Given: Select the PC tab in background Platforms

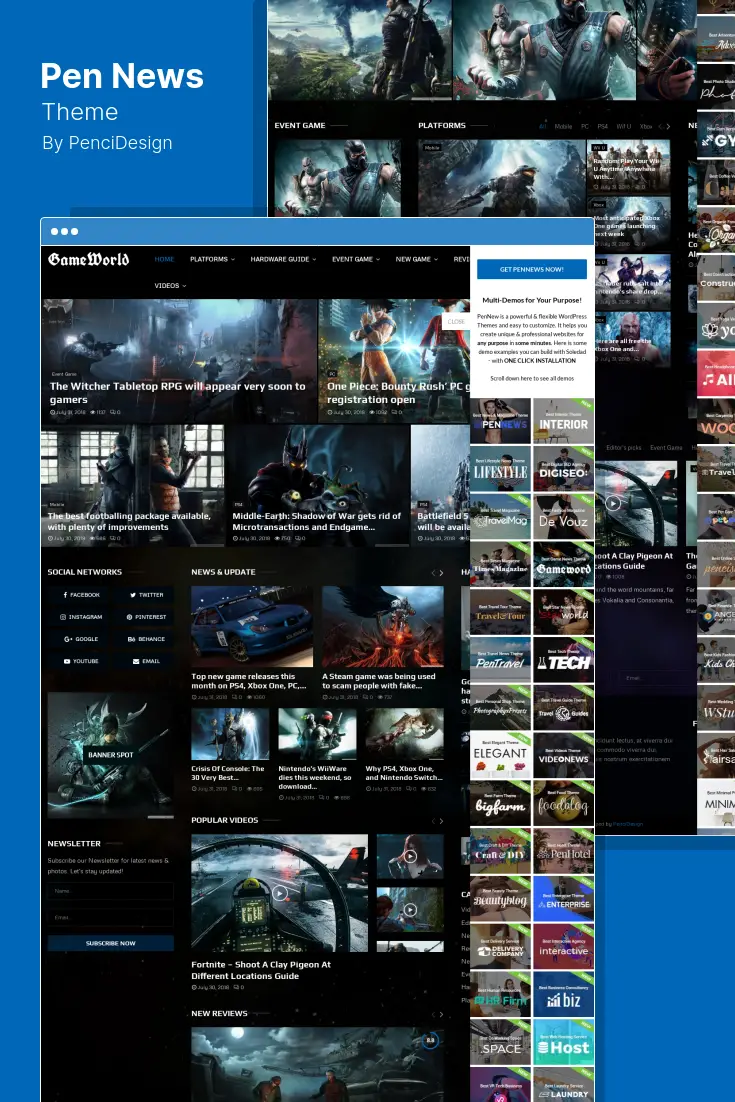Looking at the screenshot, I should pyautogui.click(x=585, y=127).
